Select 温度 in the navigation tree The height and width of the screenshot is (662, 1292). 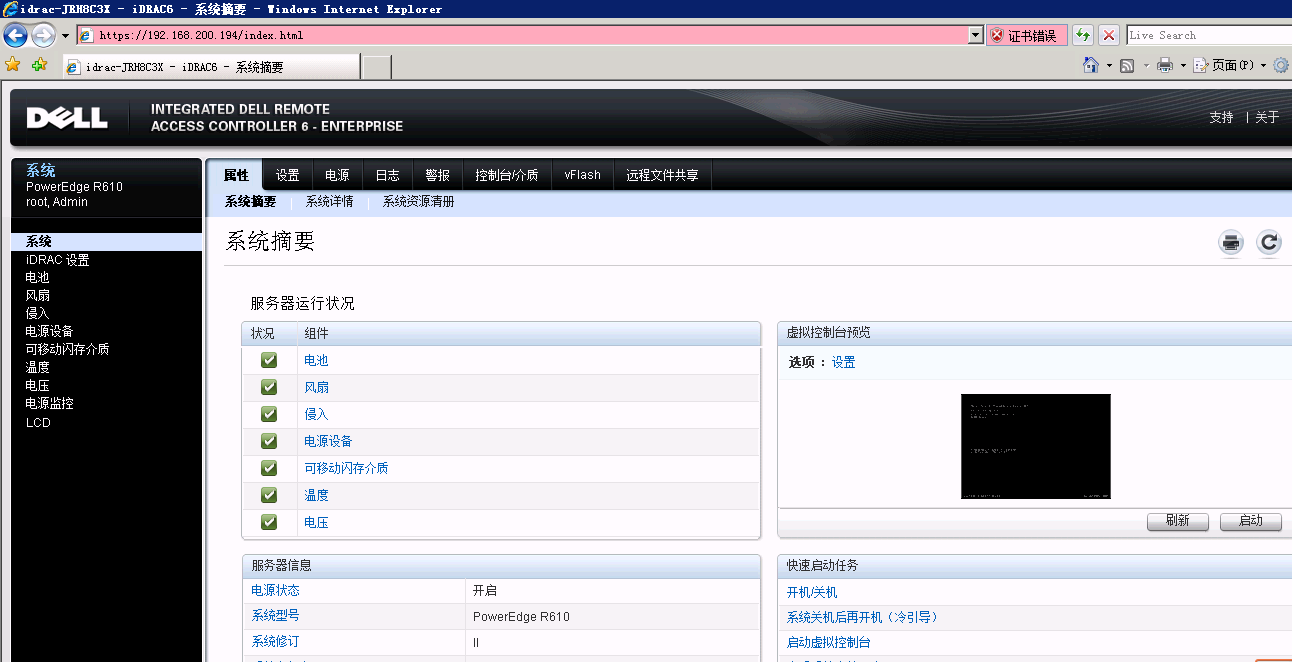pos(38,368)
